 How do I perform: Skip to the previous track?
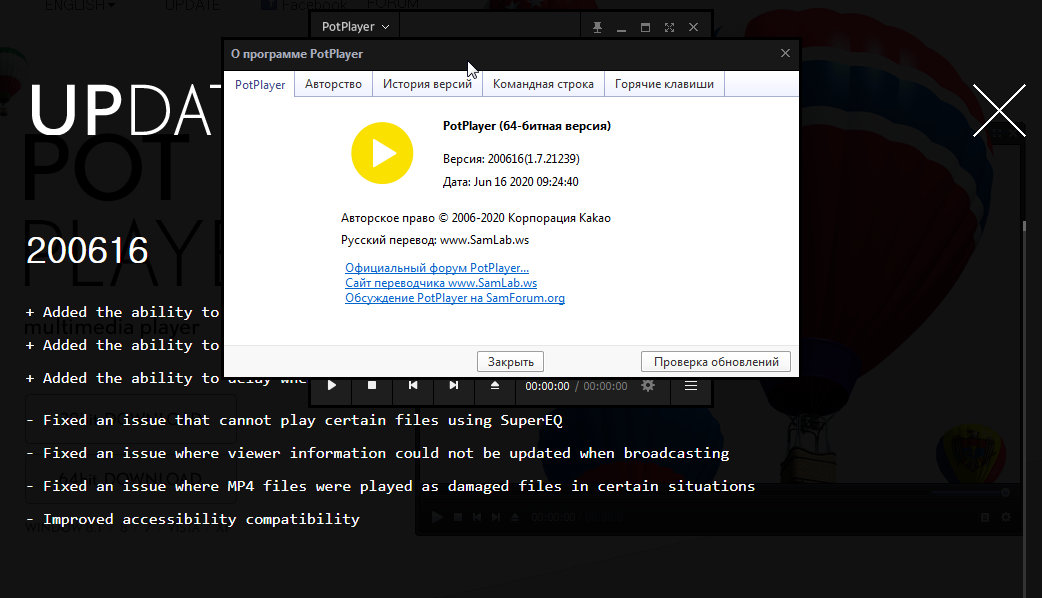click(413, 385)
